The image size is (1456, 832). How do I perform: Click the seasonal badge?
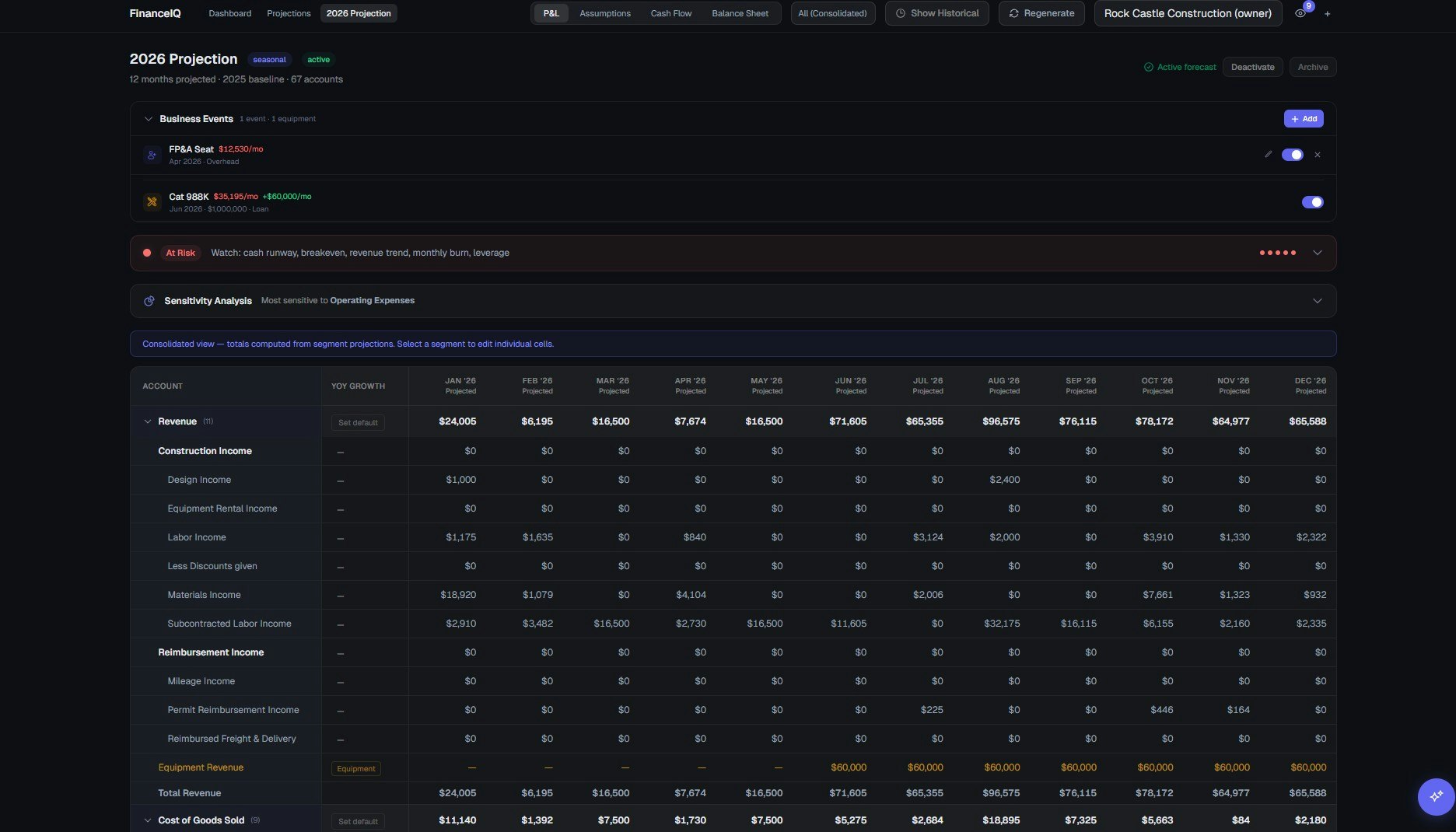tap(269, 60)
